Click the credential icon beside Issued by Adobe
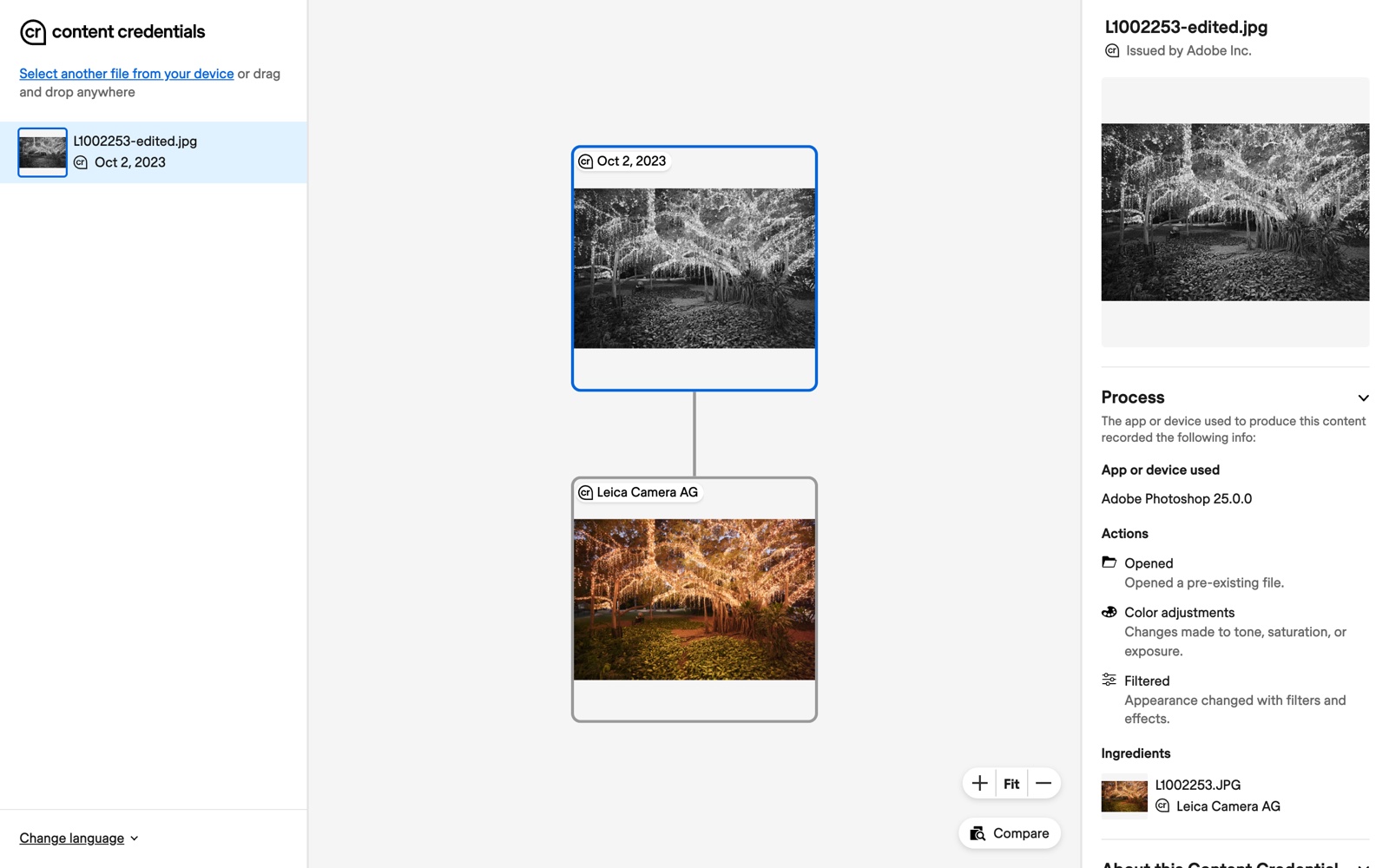The image size is (1389, 868). tap(1112, 51)
